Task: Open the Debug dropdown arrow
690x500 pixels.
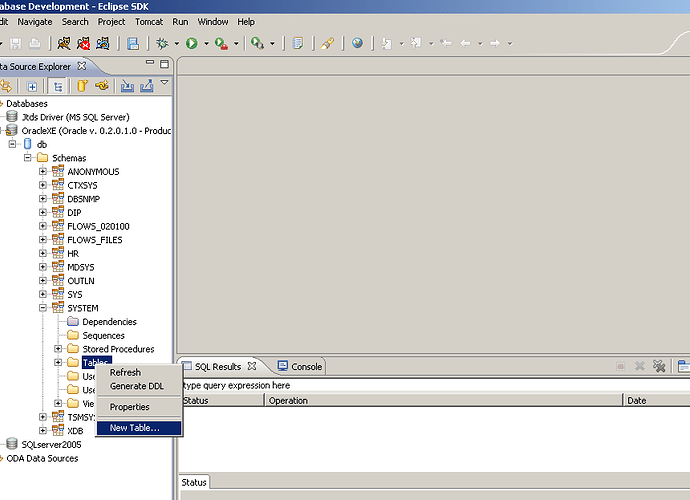Action: [177, 44]
